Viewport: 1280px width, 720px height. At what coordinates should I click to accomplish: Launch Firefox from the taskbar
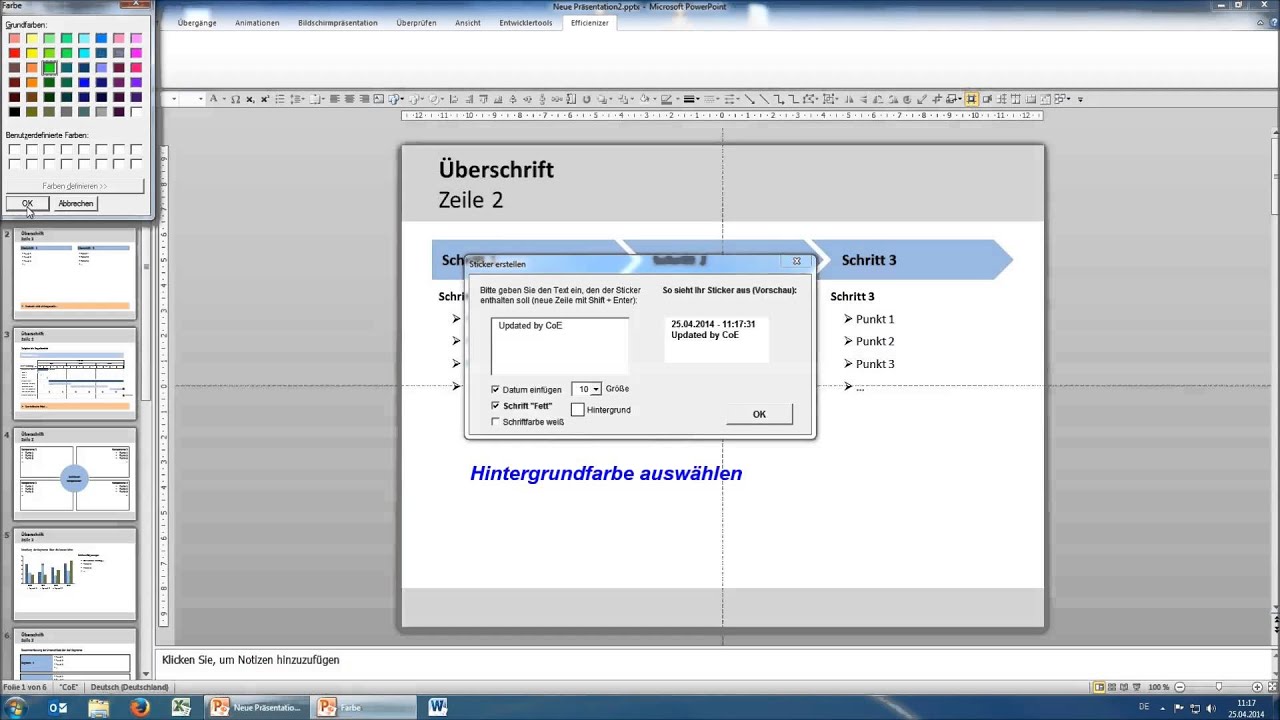click(x=140, y=707)
